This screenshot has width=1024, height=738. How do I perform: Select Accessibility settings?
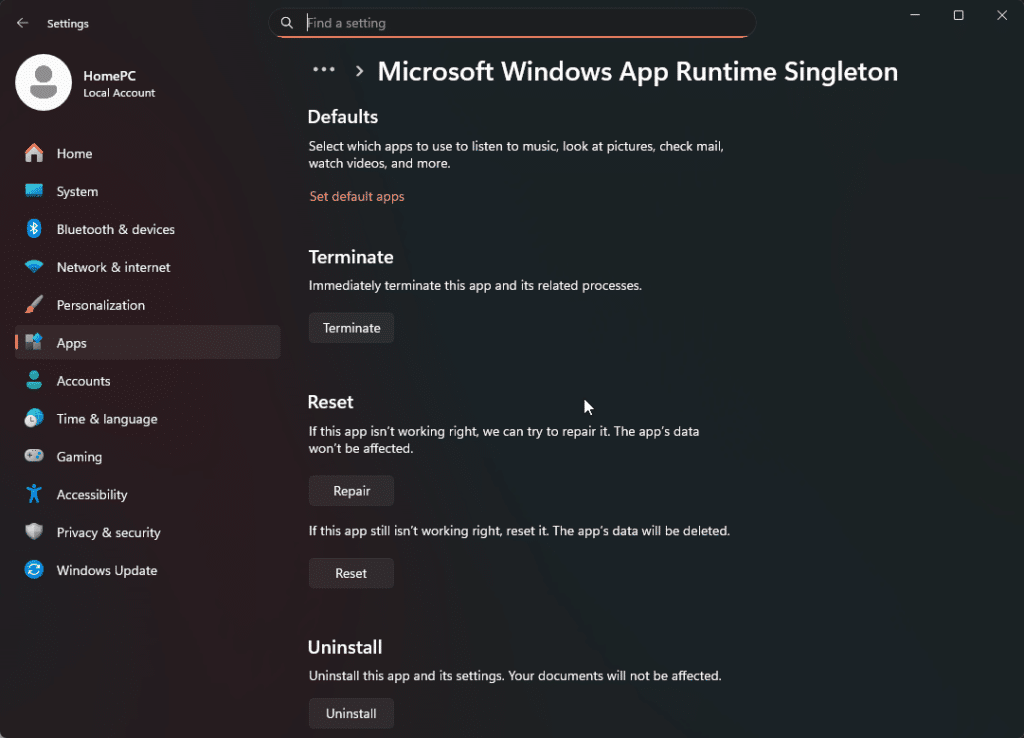click(148, 494)
